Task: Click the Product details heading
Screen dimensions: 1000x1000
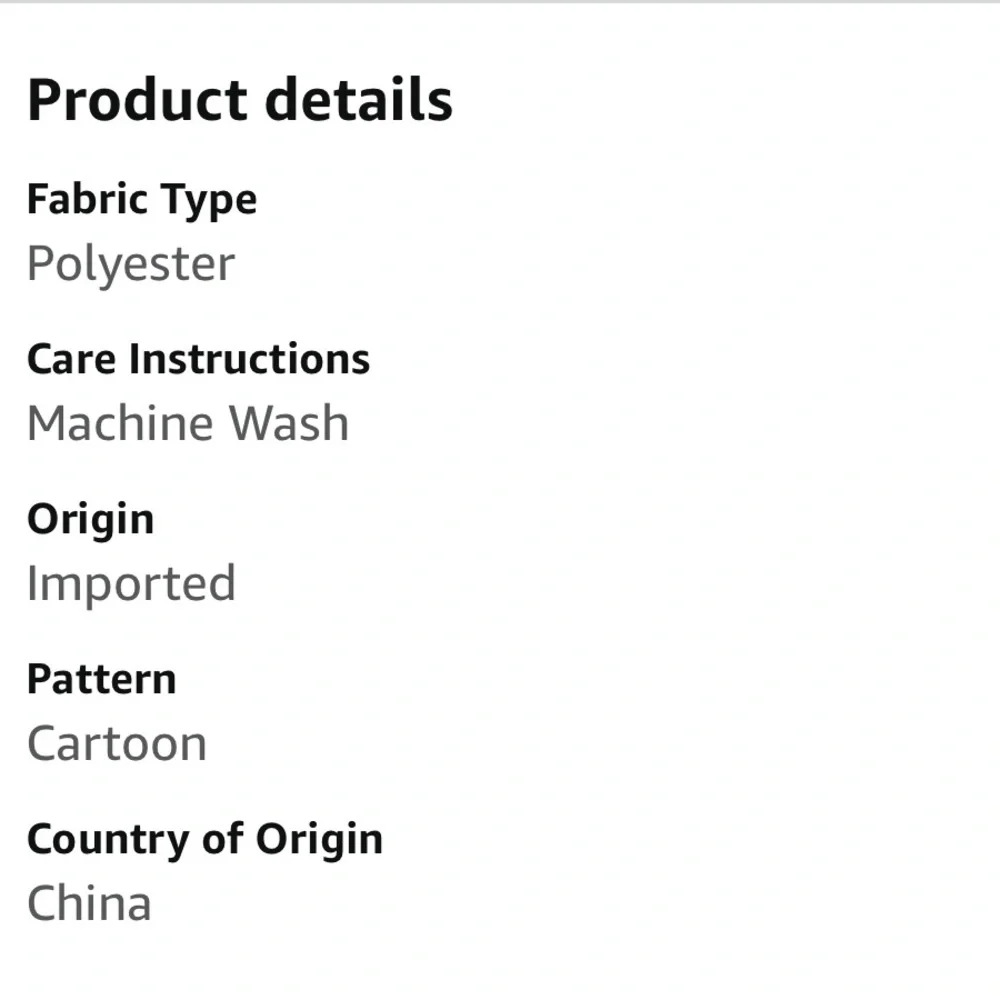Action: pyautogui.click(x=240, y=100)
